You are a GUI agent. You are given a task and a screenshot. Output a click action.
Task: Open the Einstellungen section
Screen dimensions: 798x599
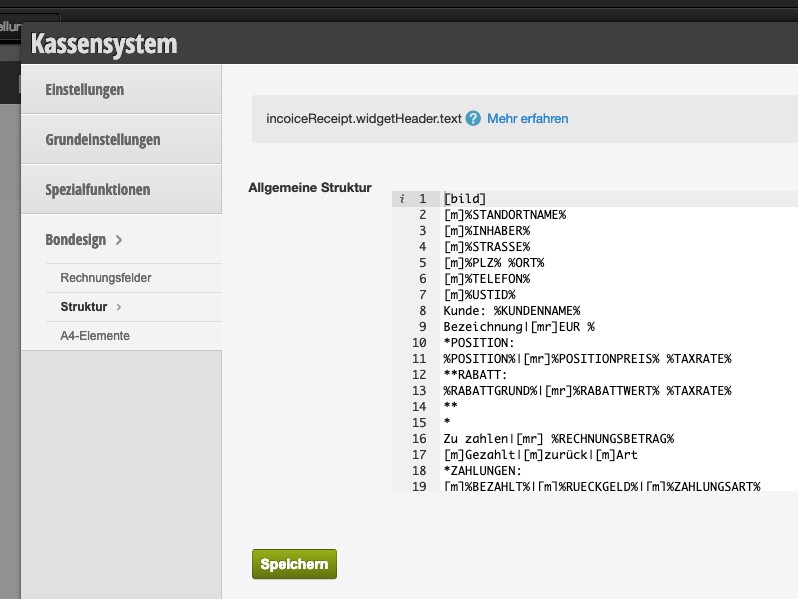85,90
